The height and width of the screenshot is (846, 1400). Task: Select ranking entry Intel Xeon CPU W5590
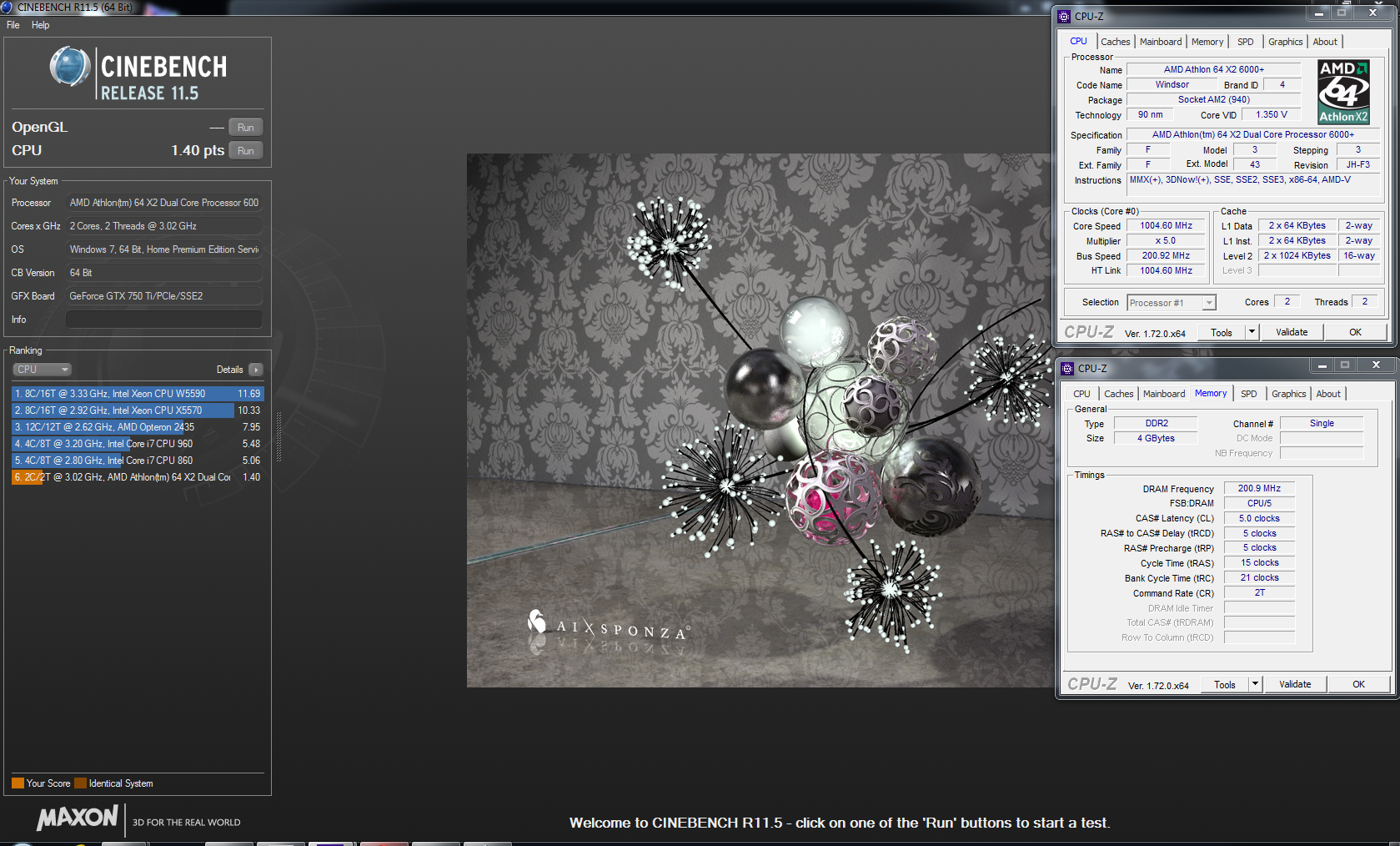[138, 394]
